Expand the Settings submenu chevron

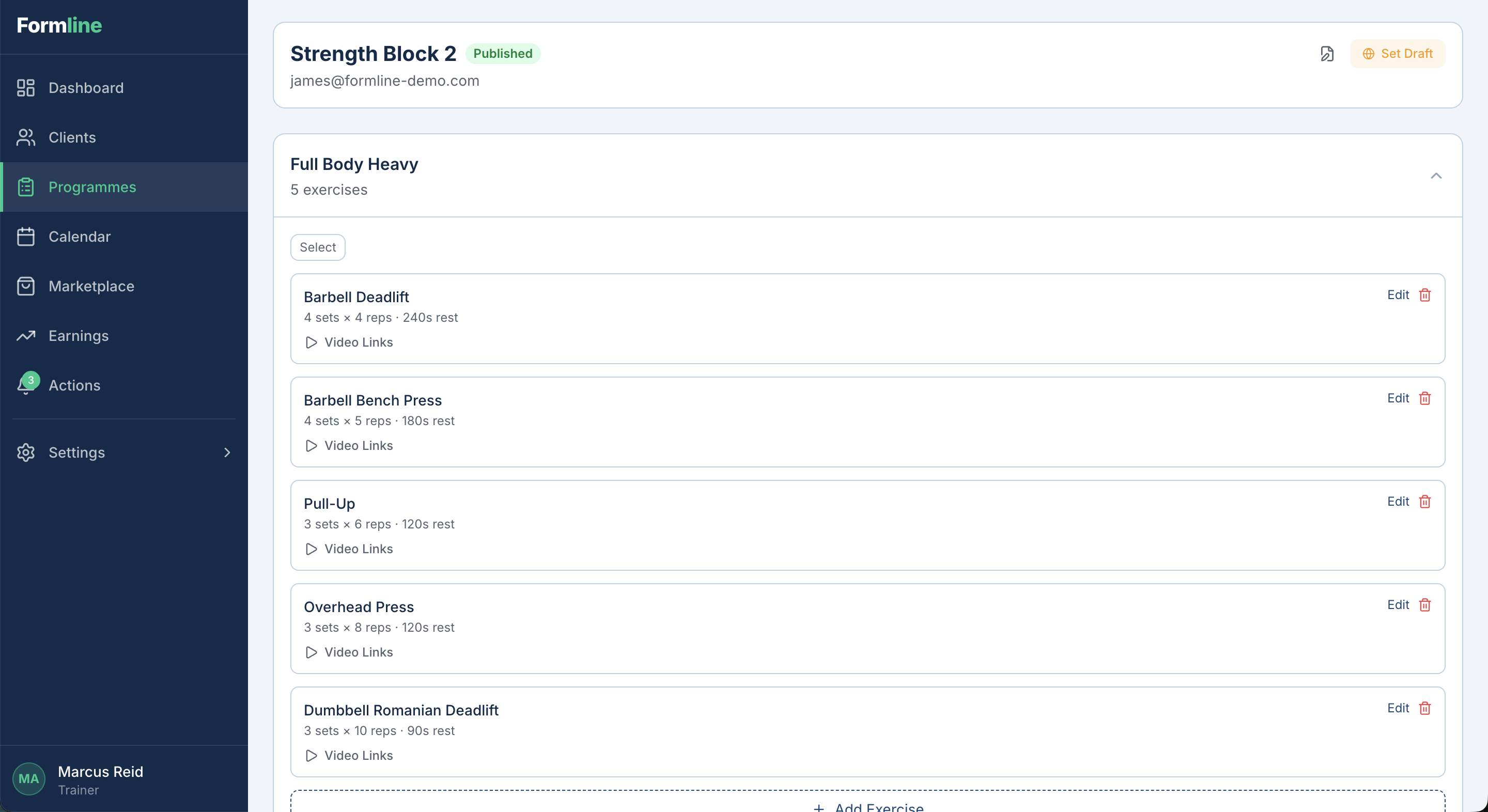227,452
